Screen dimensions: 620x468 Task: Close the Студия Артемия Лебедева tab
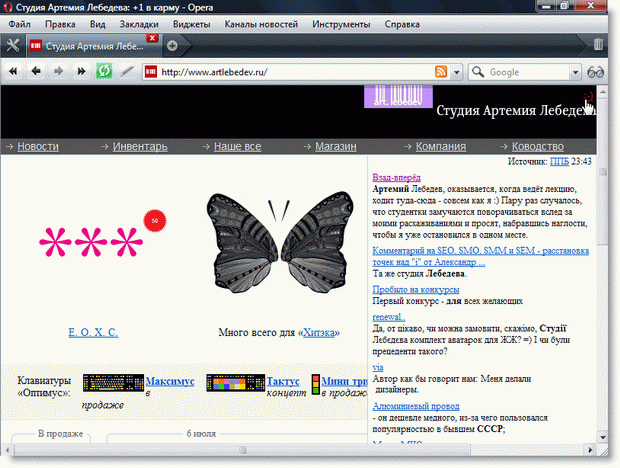152,38
